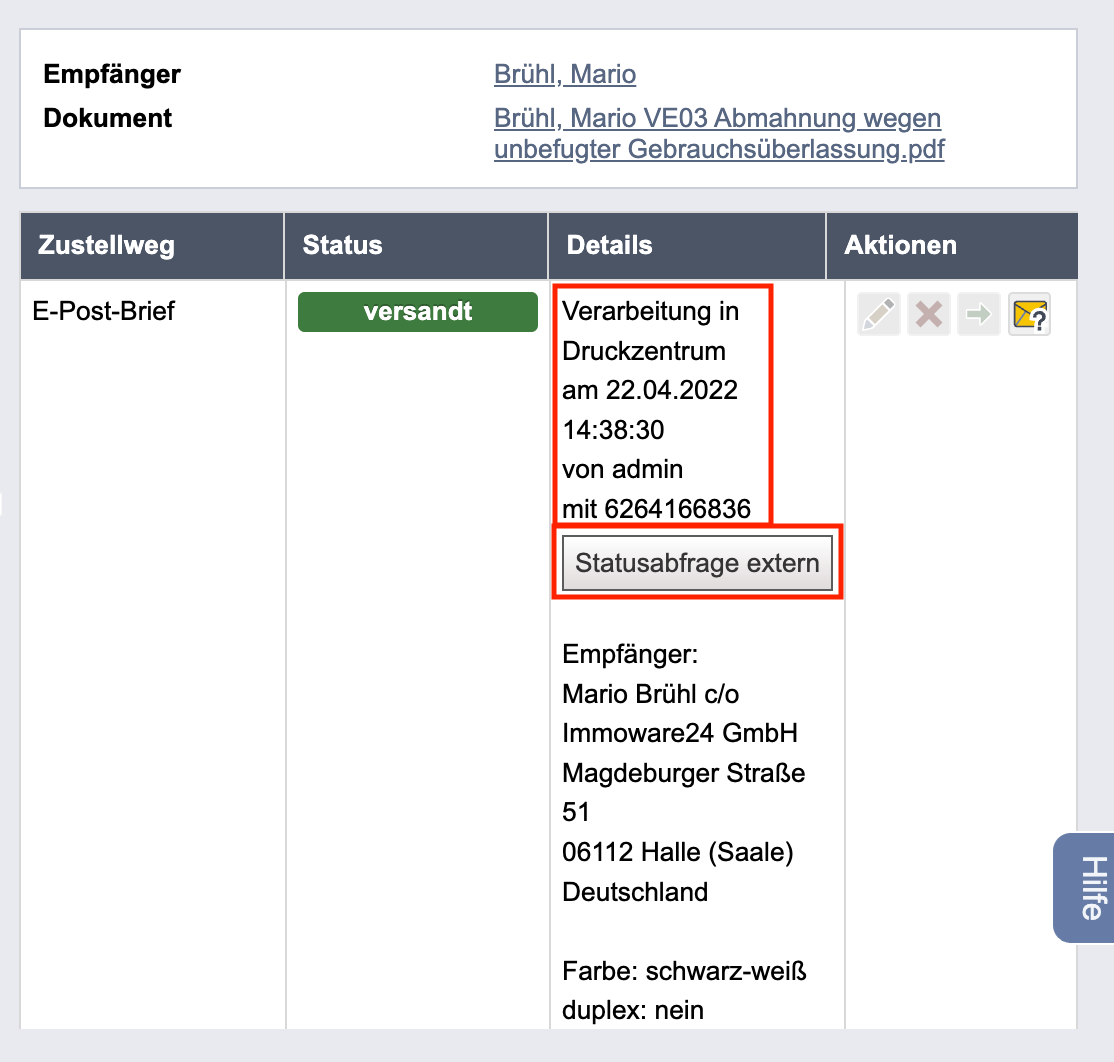Click the bold Dokument label
The width and height of the screenshot is (1114, 1062).
pos(107,118)
